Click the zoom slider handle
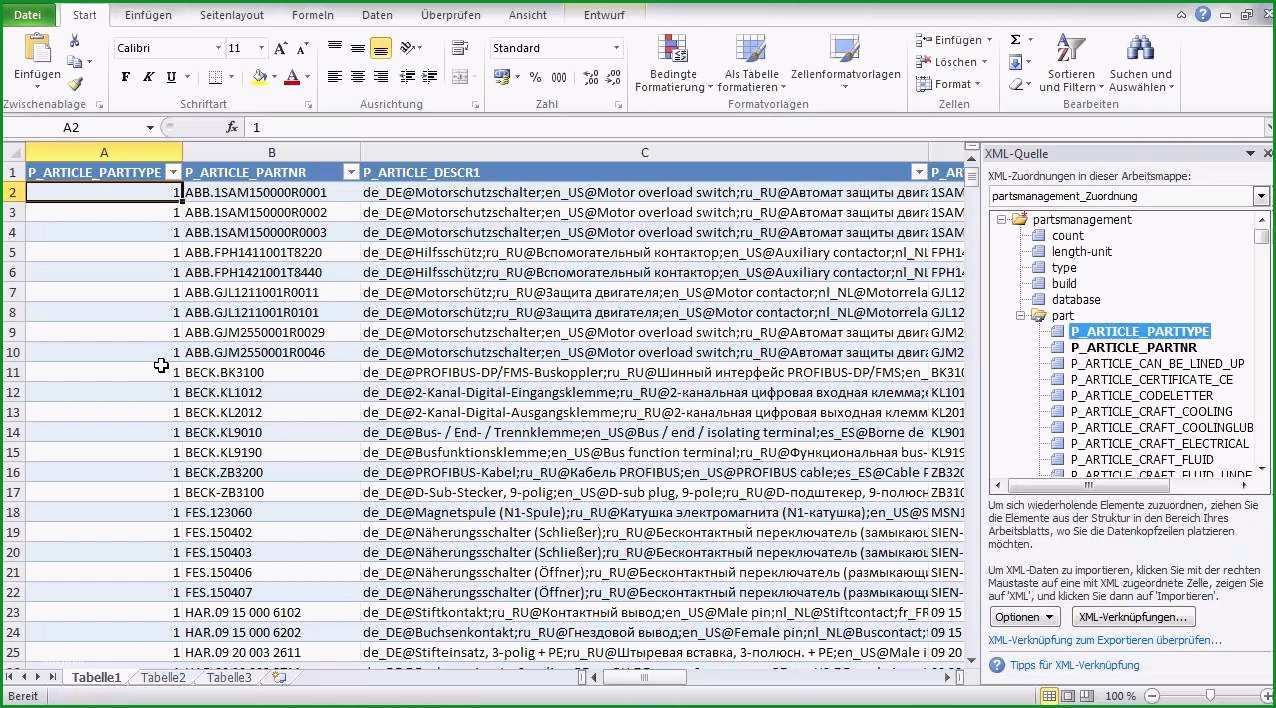1276x708 pixels. [x=1210, y=696]
